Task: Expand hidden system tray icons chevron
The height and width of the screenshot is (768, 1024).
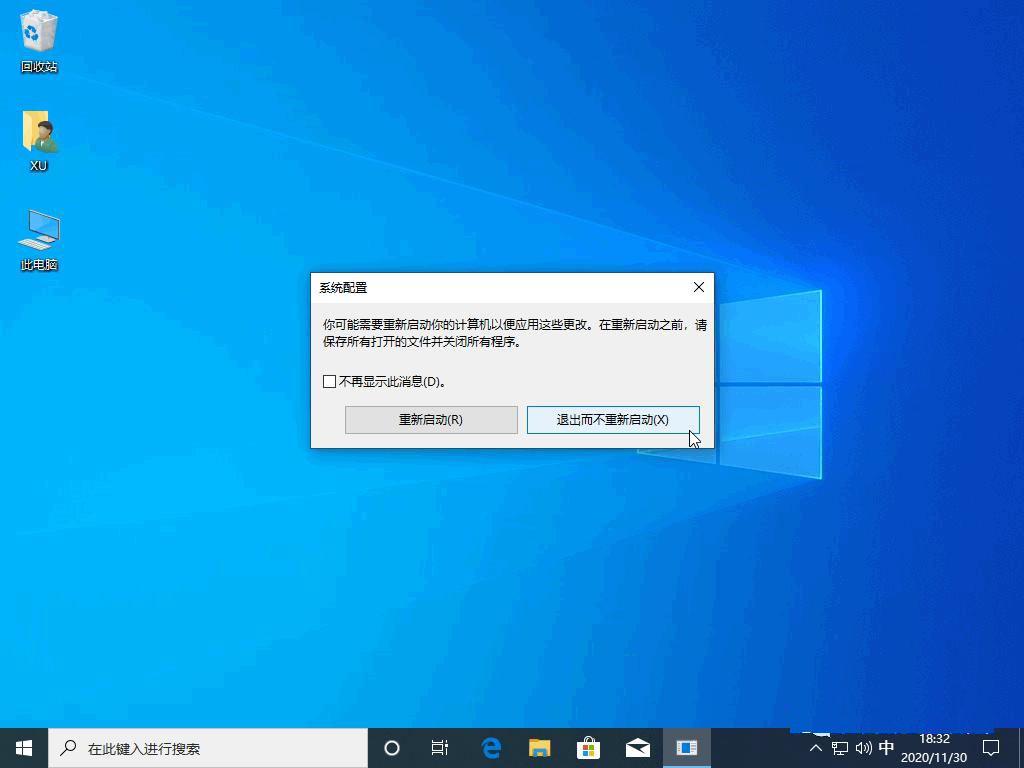Action: 816,748
